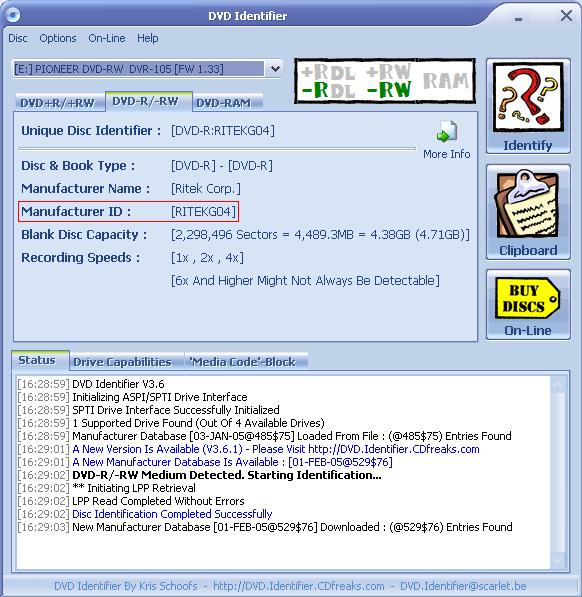Viewport: 582px width, 597px height.
Task: Click the Recording Speeds value [1x , 2x , 4x]
Action: pos(207,258)
